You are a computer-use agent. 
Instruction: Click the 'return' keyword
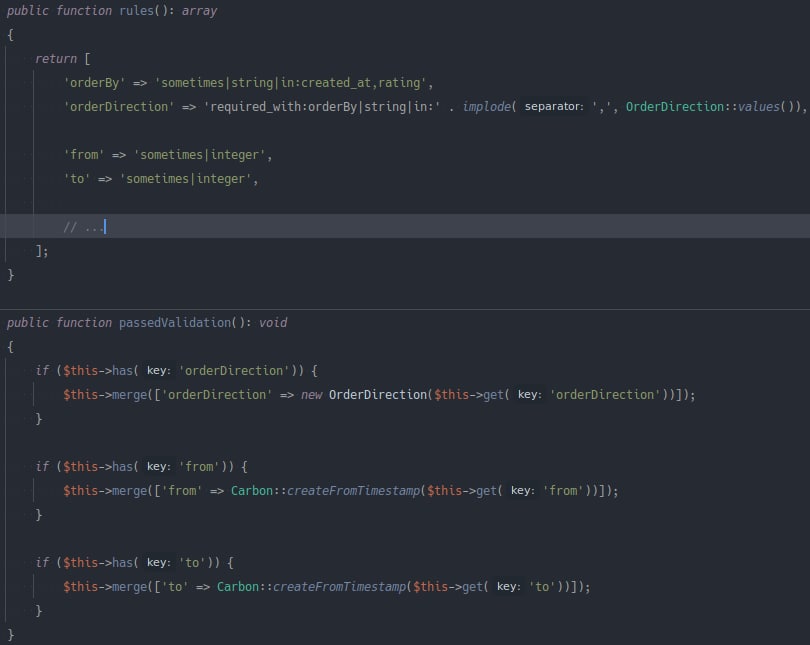coord(56,59)
